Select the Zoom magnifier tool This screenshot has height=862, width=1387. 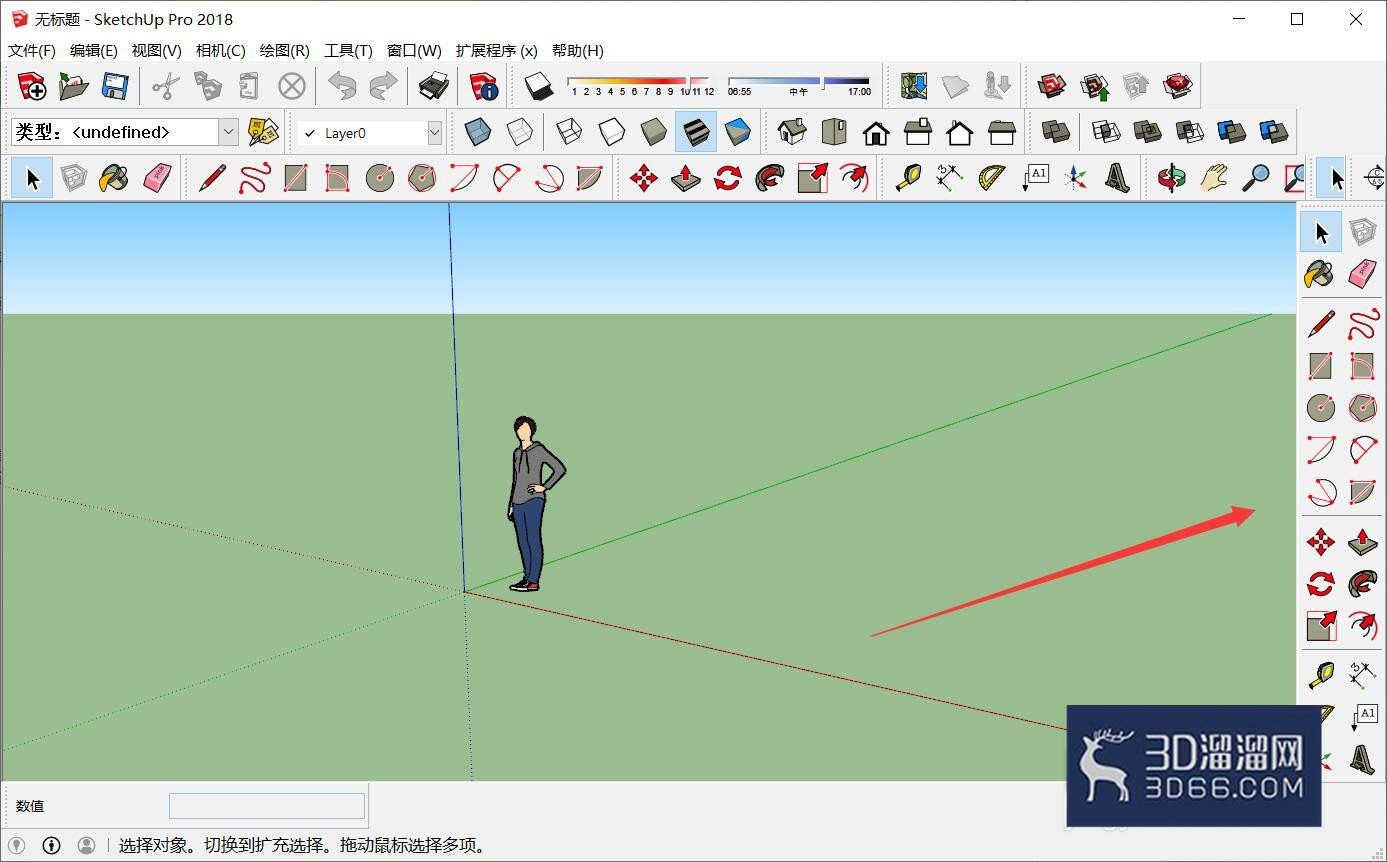1255,178
